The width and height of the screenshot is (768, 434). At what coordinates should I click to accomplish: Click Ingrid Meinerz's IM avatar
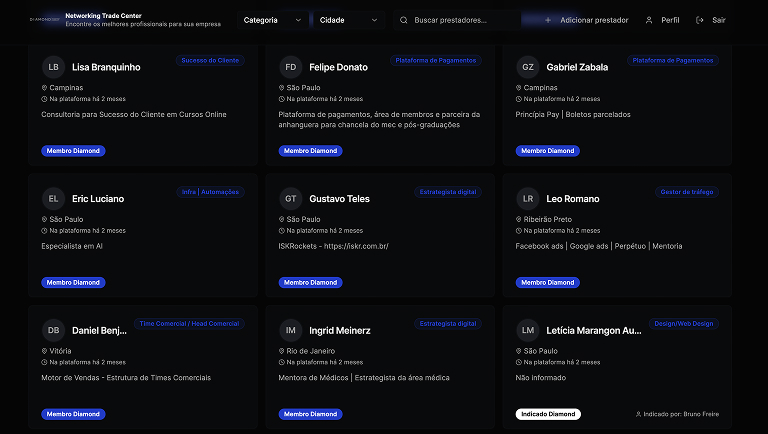pos(290,330)
